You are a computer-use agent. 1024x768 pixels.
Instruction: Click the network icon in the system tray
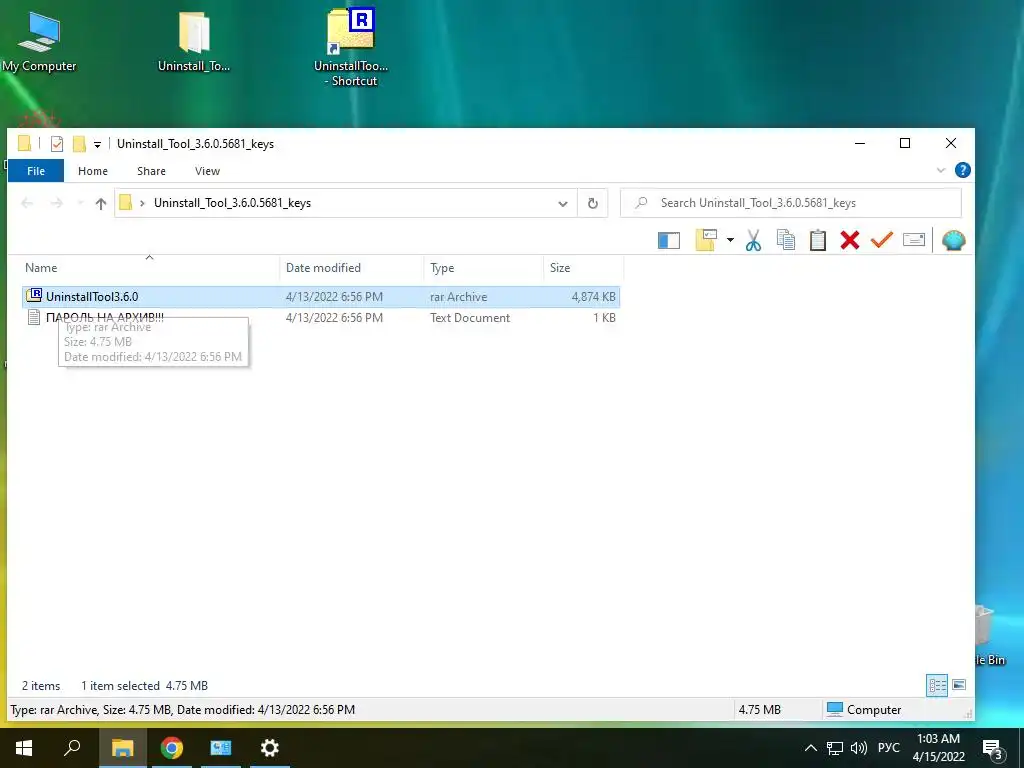(835, 748)
